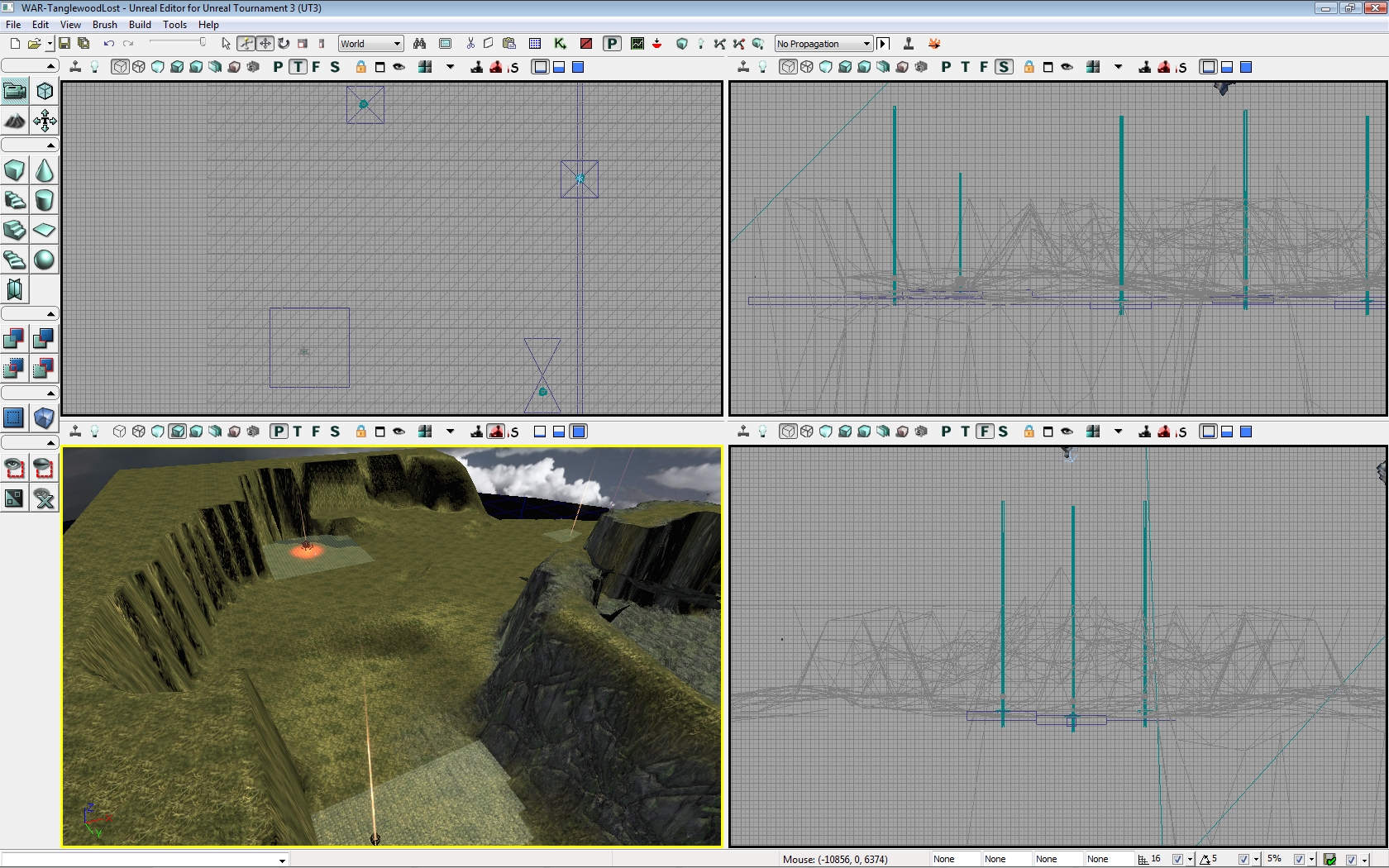Select the Cylinder brush builder
This screenshot has height=868, width=1389.
tap(45, 200)
